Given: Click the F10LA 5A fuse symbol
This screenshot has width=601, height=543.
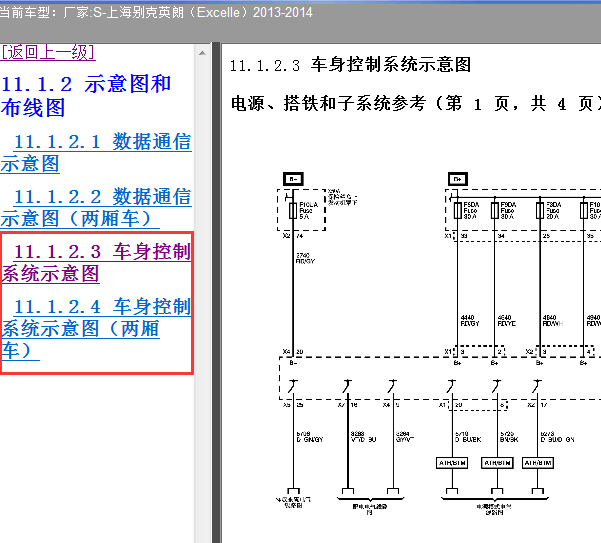Looking at the screenshot, I should click(x=293, y=211).
